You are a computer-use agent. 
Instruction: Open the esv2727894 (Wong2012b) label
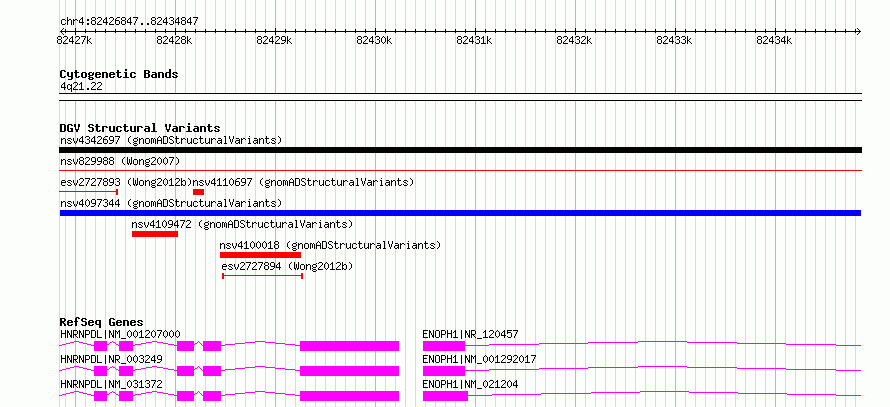click(x=287, y=266)
